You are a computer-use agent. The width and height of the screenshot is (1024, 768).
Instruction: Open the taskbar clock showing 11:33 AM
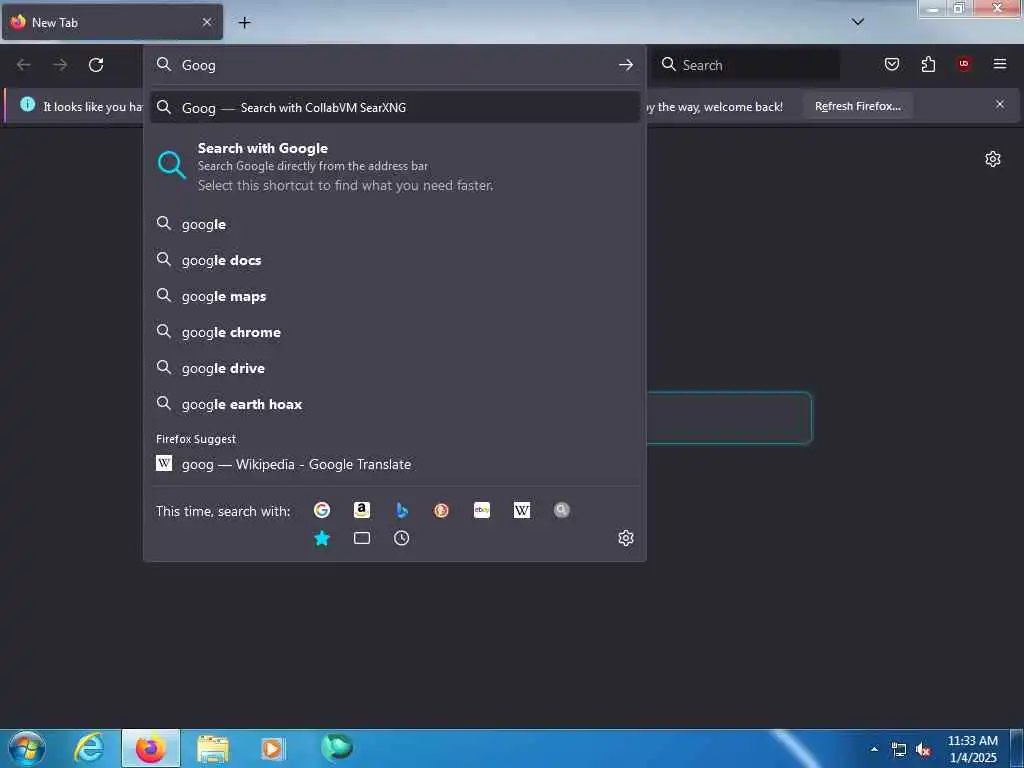[972, 748]
